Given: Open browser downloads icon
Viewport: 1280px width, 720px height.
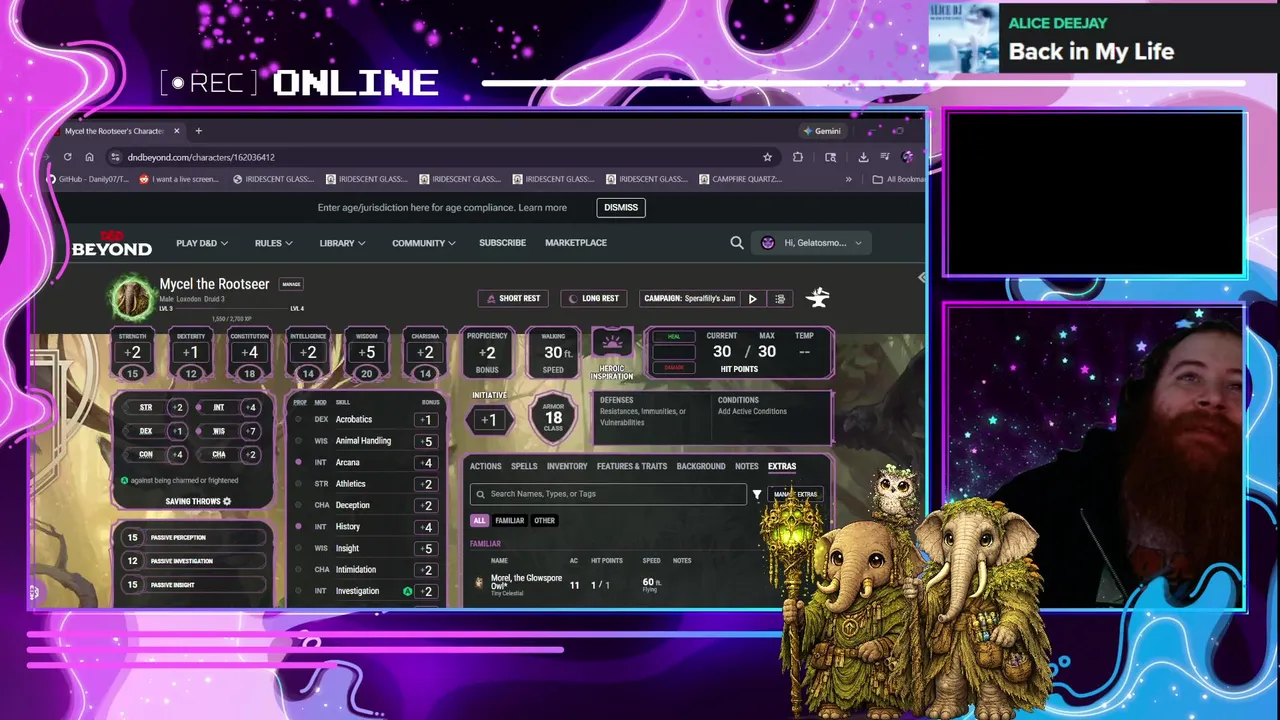Looking at the screenshot, I should click(863, 157).
